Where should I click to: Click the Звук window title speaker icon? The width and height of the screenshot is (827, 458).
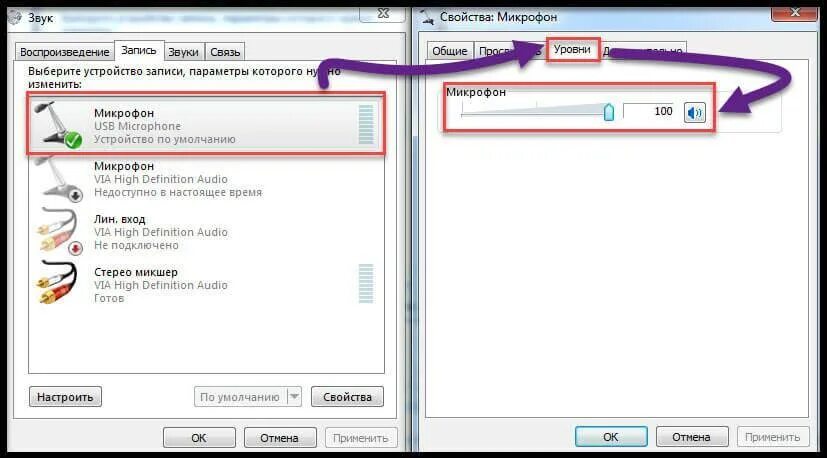pos(15,17)
